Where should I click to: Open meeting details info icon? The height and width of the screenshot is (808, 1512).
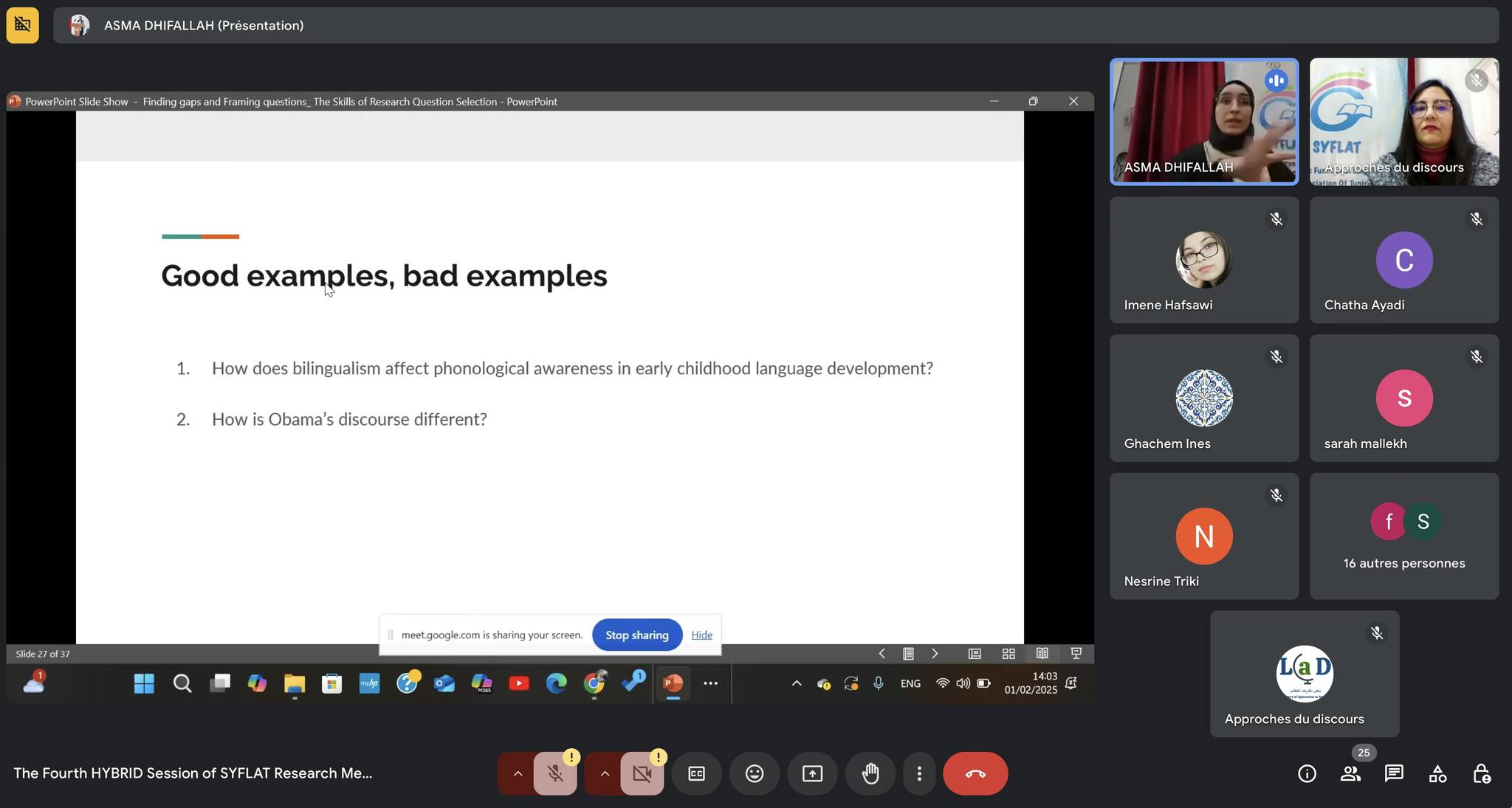point(1307,773)
